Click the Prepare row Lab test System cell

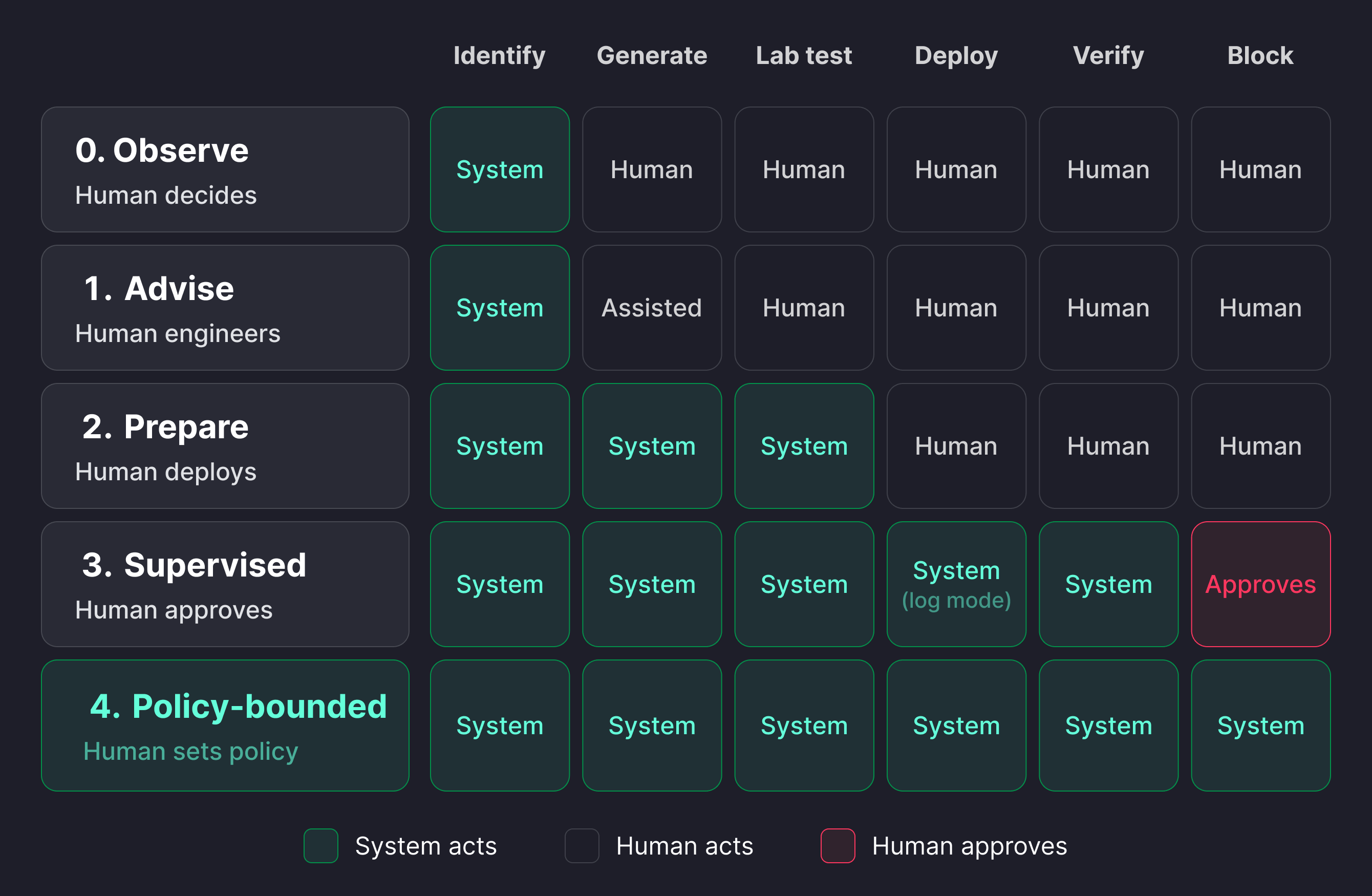pos(804,446)
